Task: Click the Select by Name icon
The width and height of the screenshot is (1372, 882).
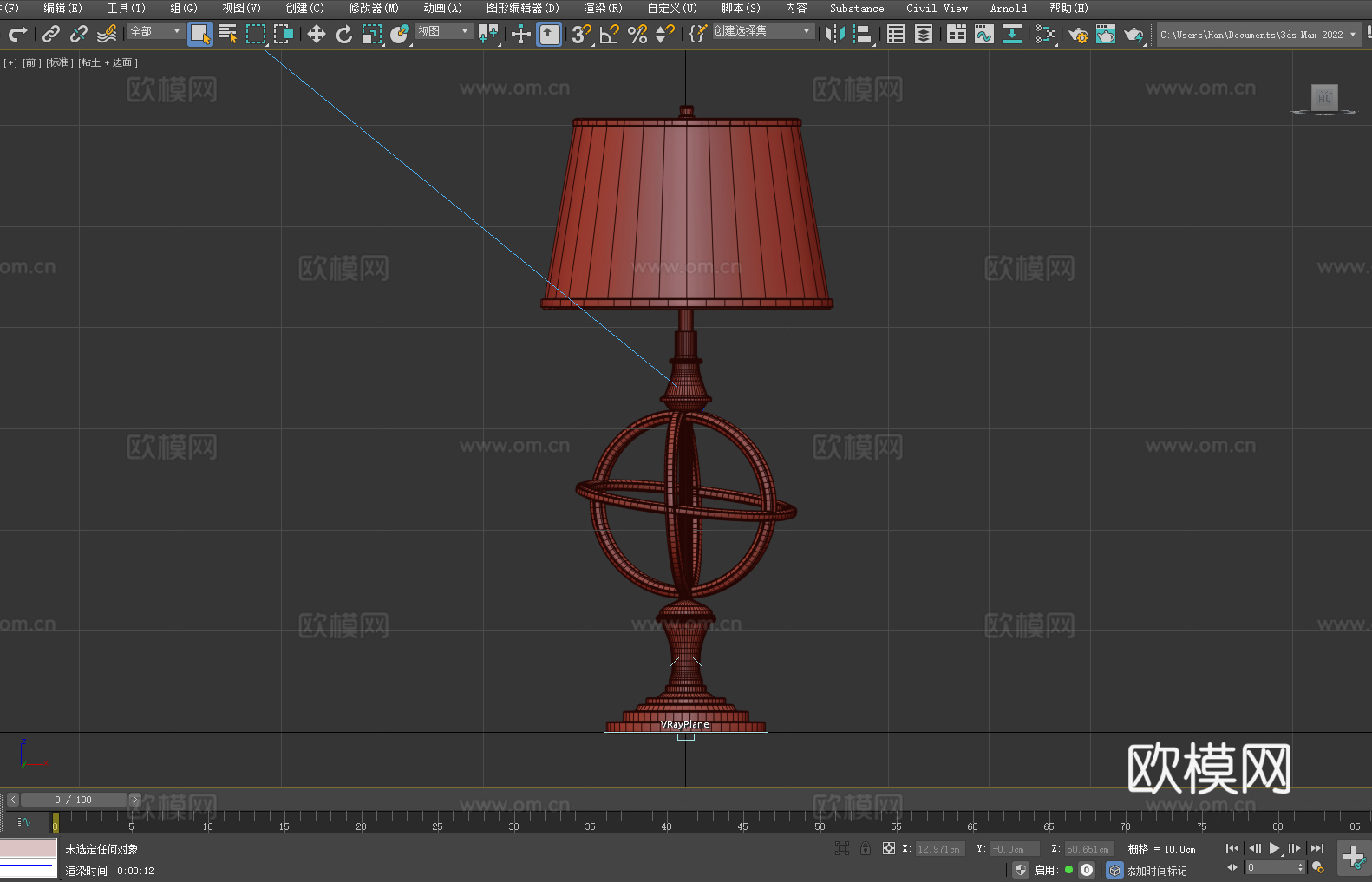Action: pyautogui.click(x=227, y=34)
